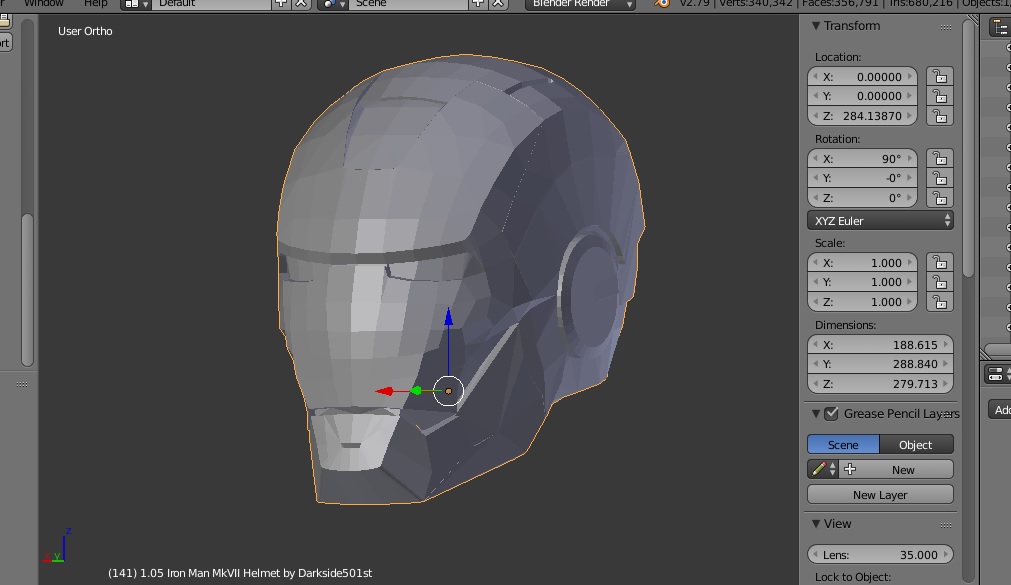Image resolution: width=1011 pixels, height=585 pixels.
Task: Click the New grease pencil button
Action: click(902, 469)
